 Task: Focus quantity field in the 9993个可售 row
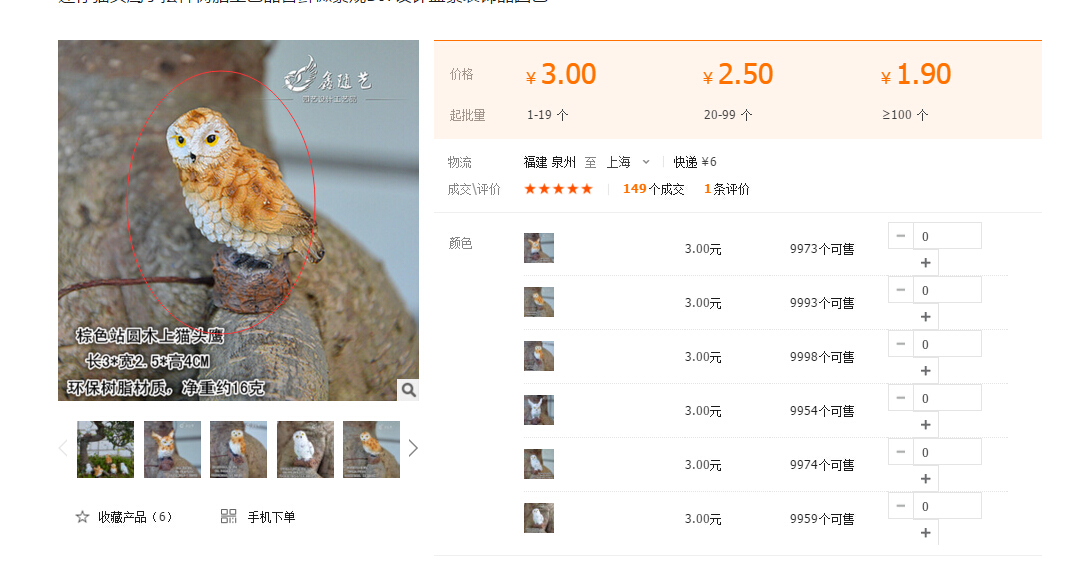(948, 290)
